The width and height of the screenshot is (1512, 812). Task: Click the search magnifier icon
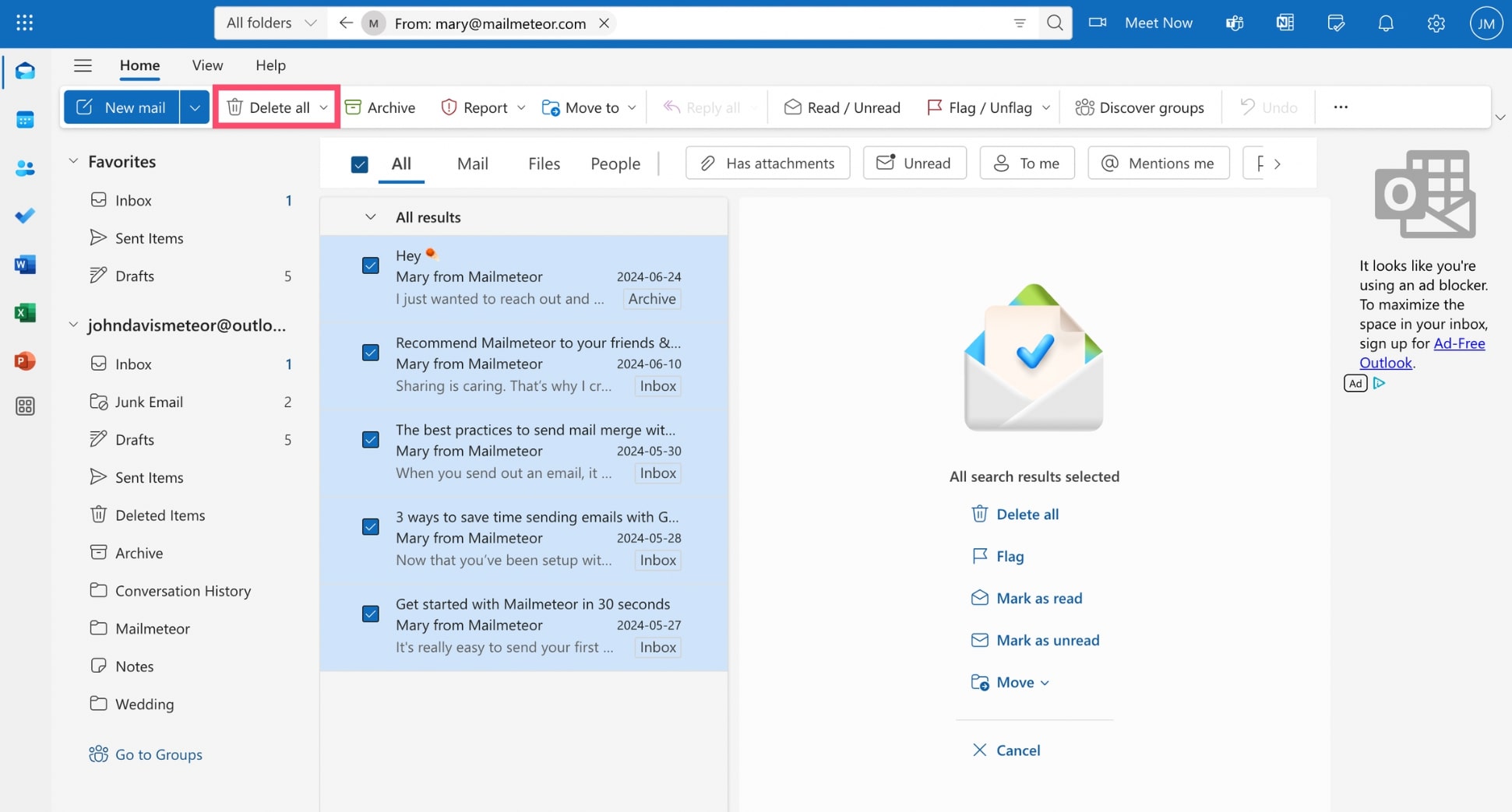tap(1055, 23)
